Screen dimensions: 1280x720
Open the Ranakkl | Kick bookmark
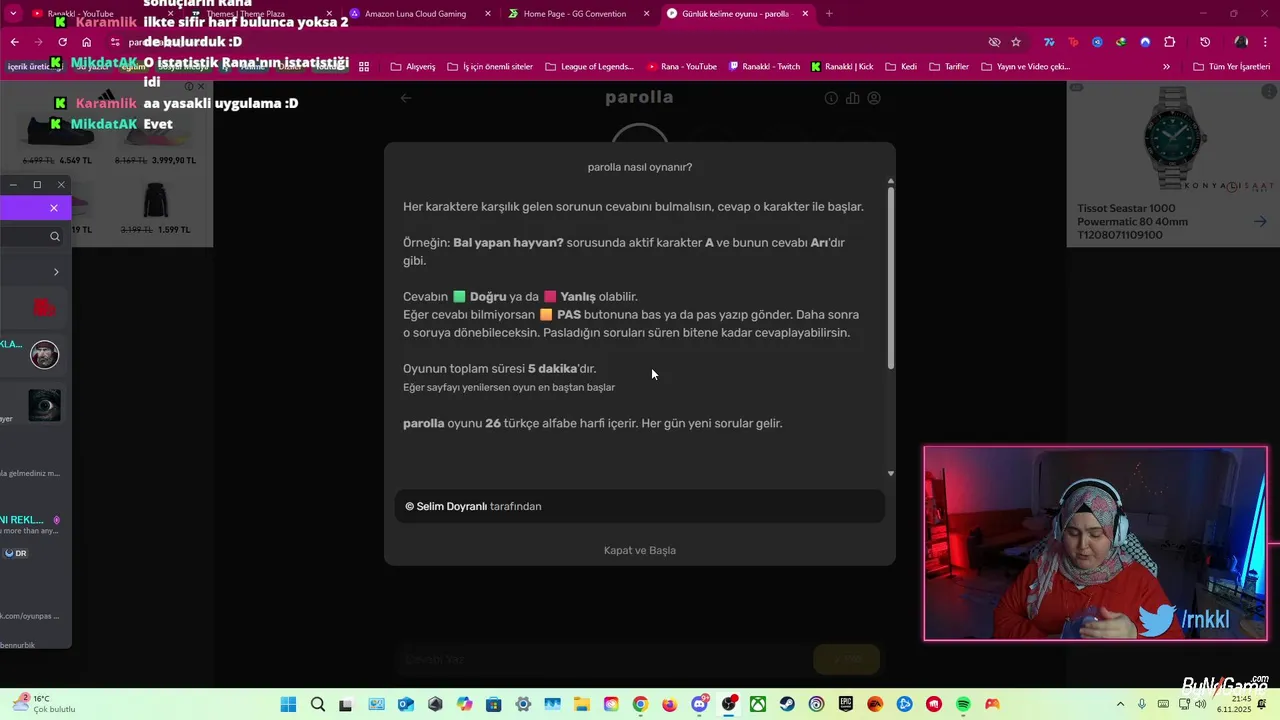coord(842,67)
